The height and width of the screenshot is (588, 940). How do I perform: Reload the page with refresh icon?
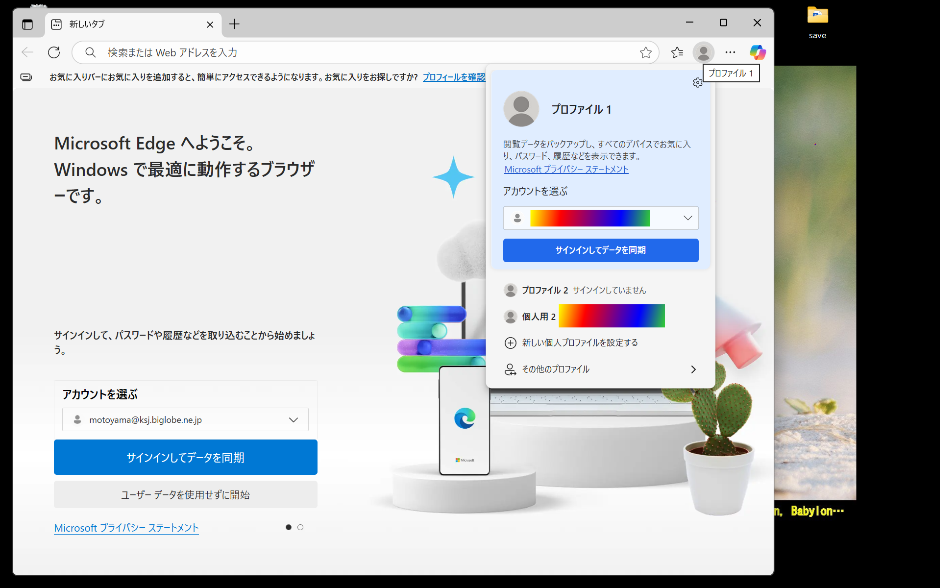pos(54,52)
